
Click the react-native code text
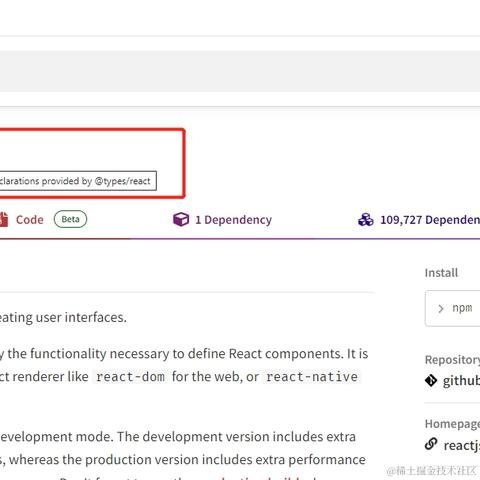312,377
